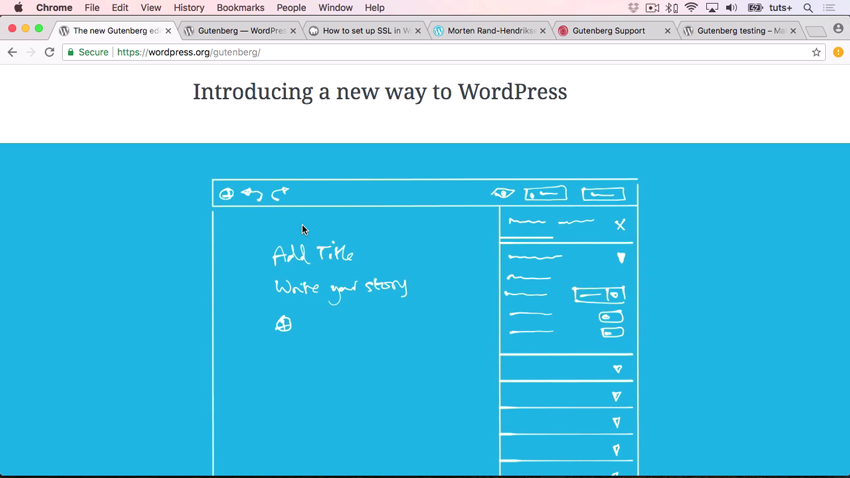Switch to 'Gutenberg testing' tab
The width and height of the screenshot is (850, 478).
pyautogui.click(x=740, y=31)
